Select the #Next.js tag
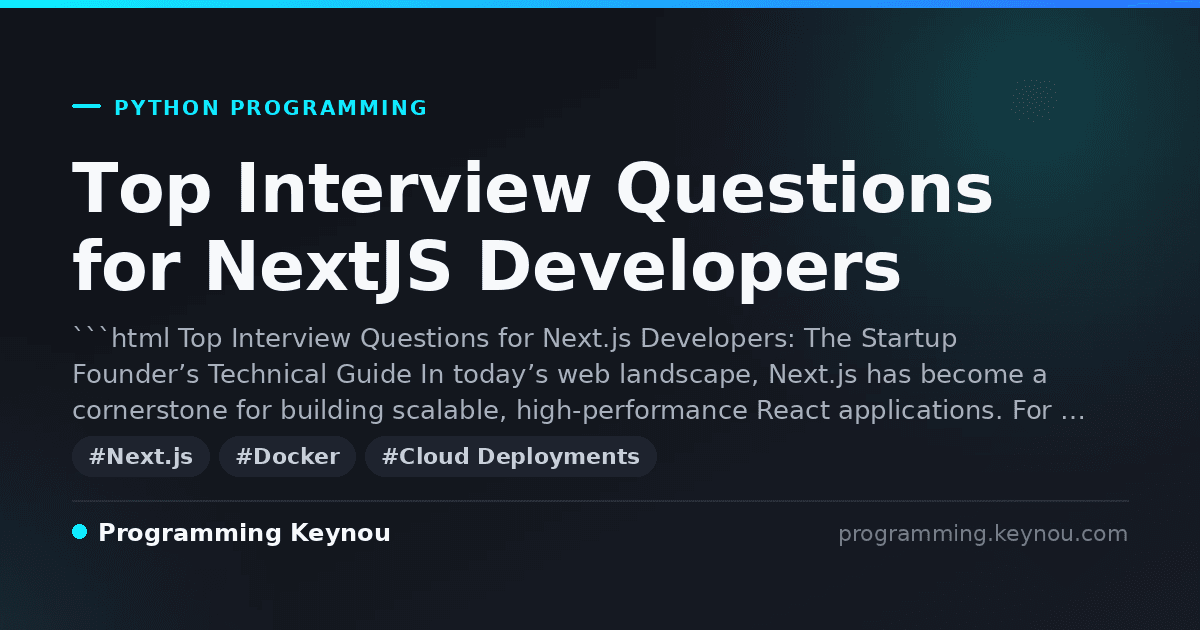The height and width of the screenshot is (630, 1200). click(x=141, y=457)
